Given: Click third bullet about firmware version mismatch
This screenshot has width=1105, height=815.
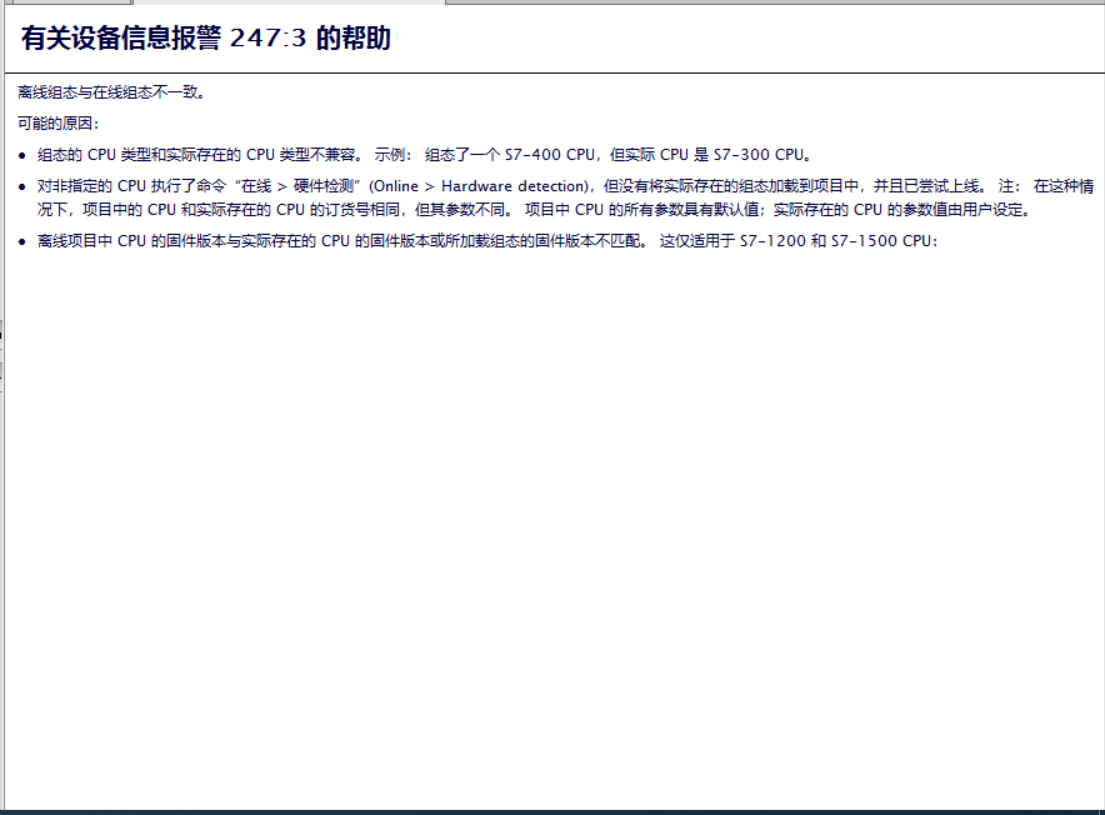Looking at the screenshot, I should [x=340, y=241].
